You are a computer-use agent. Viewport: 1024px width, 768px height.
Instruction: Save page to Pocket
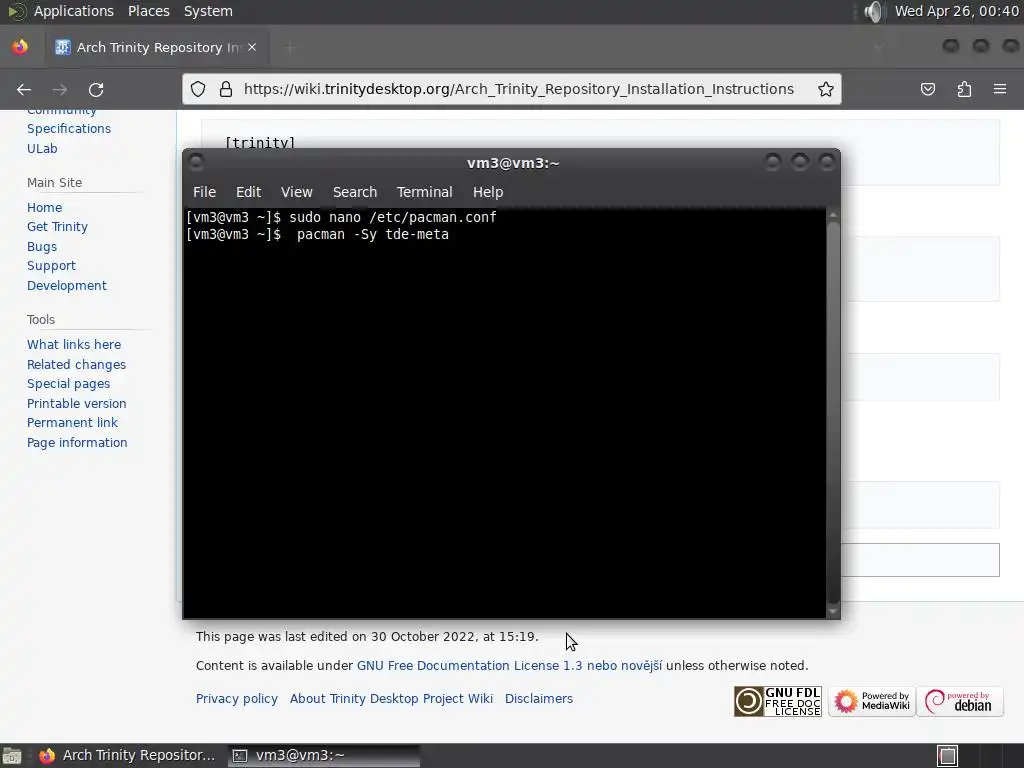927,89
